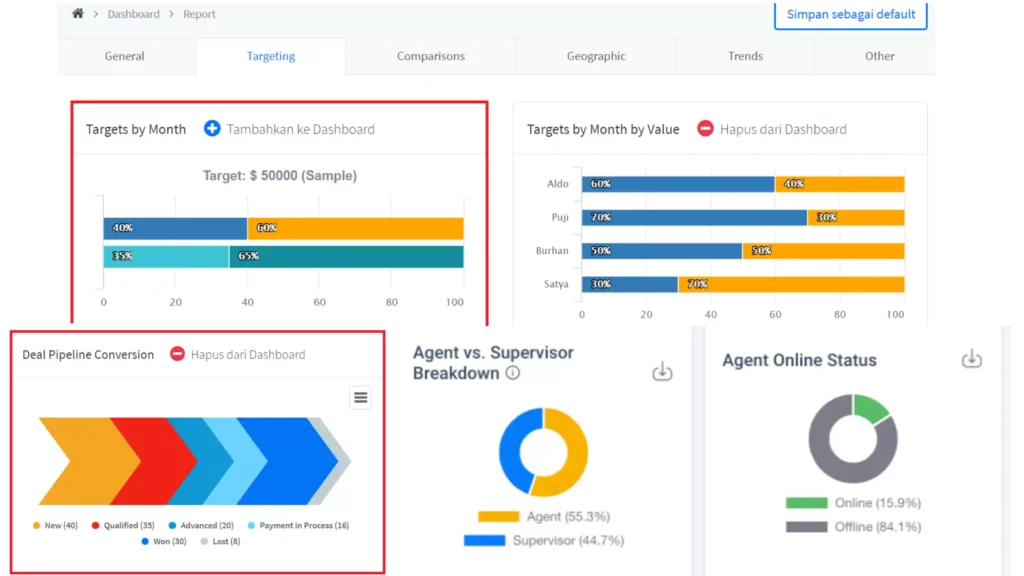Click Burhan's blue 50% bar on the left
This screenshot has height=576, width=1024.
tap(662, 251)
